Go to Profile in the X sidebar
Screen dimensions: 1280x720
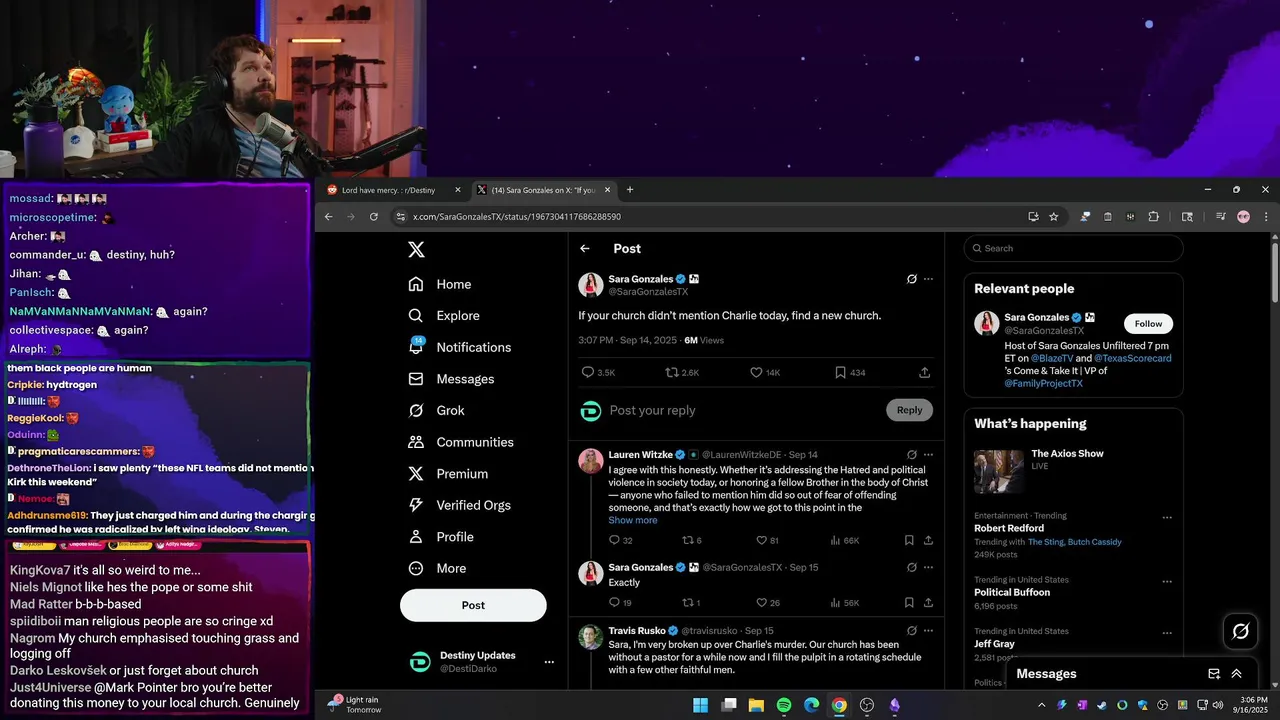point(441,537)
